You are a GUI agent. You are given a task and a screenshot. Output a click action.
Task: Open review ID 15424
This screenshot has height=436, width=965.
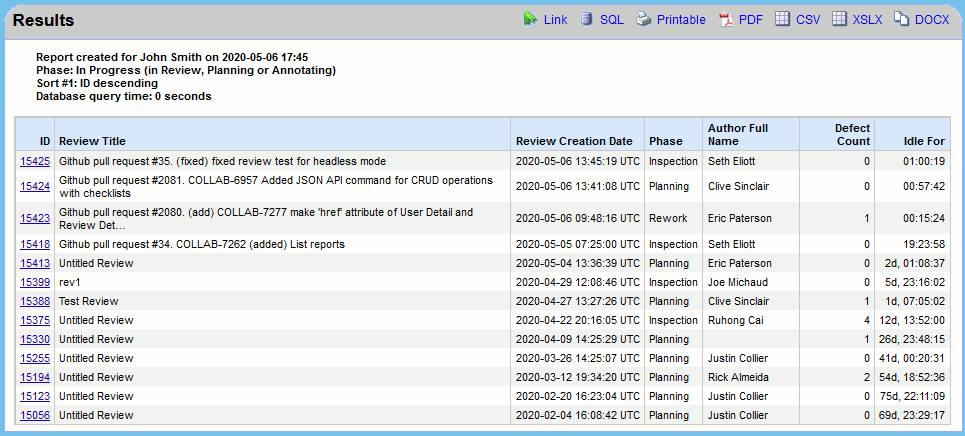coord(35,186)
